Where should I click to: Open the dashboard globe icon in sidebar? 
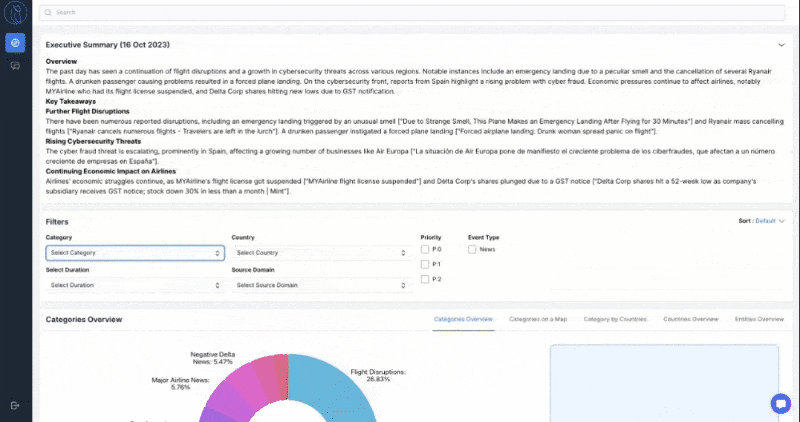click(x=15, y=43)
